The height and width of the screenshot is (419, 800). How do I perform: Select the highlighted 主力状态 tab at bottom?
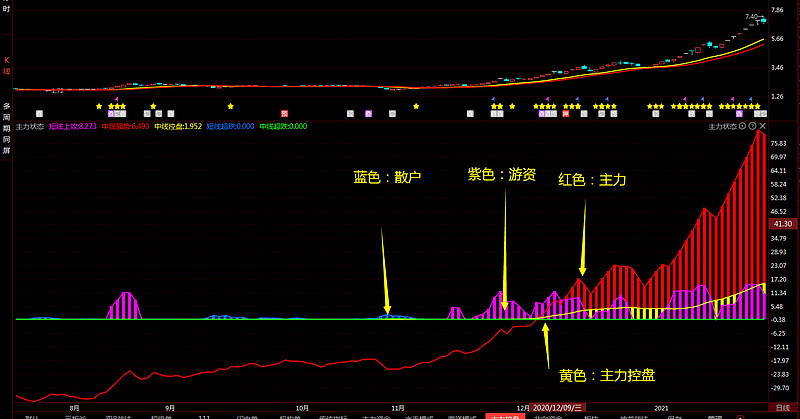click(503, 414)
